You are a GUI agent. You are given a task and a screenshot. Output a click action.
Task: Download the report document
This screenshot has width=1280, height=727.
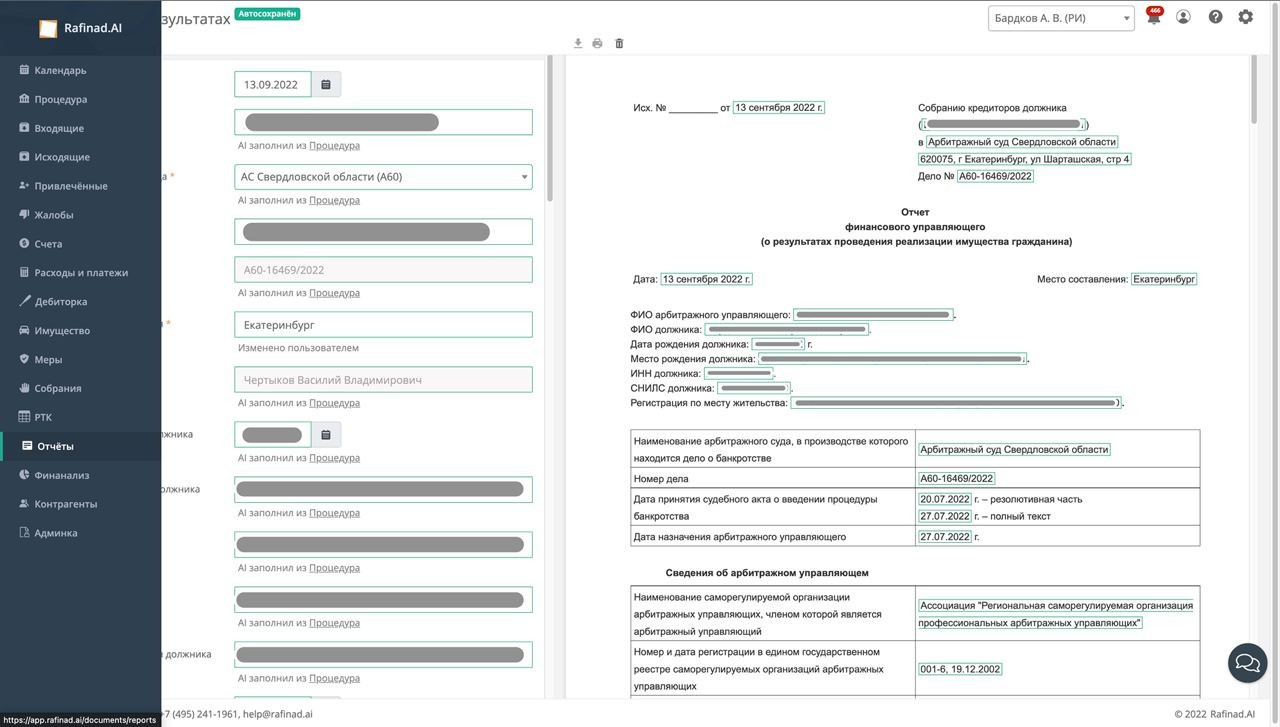click(578, 43)
